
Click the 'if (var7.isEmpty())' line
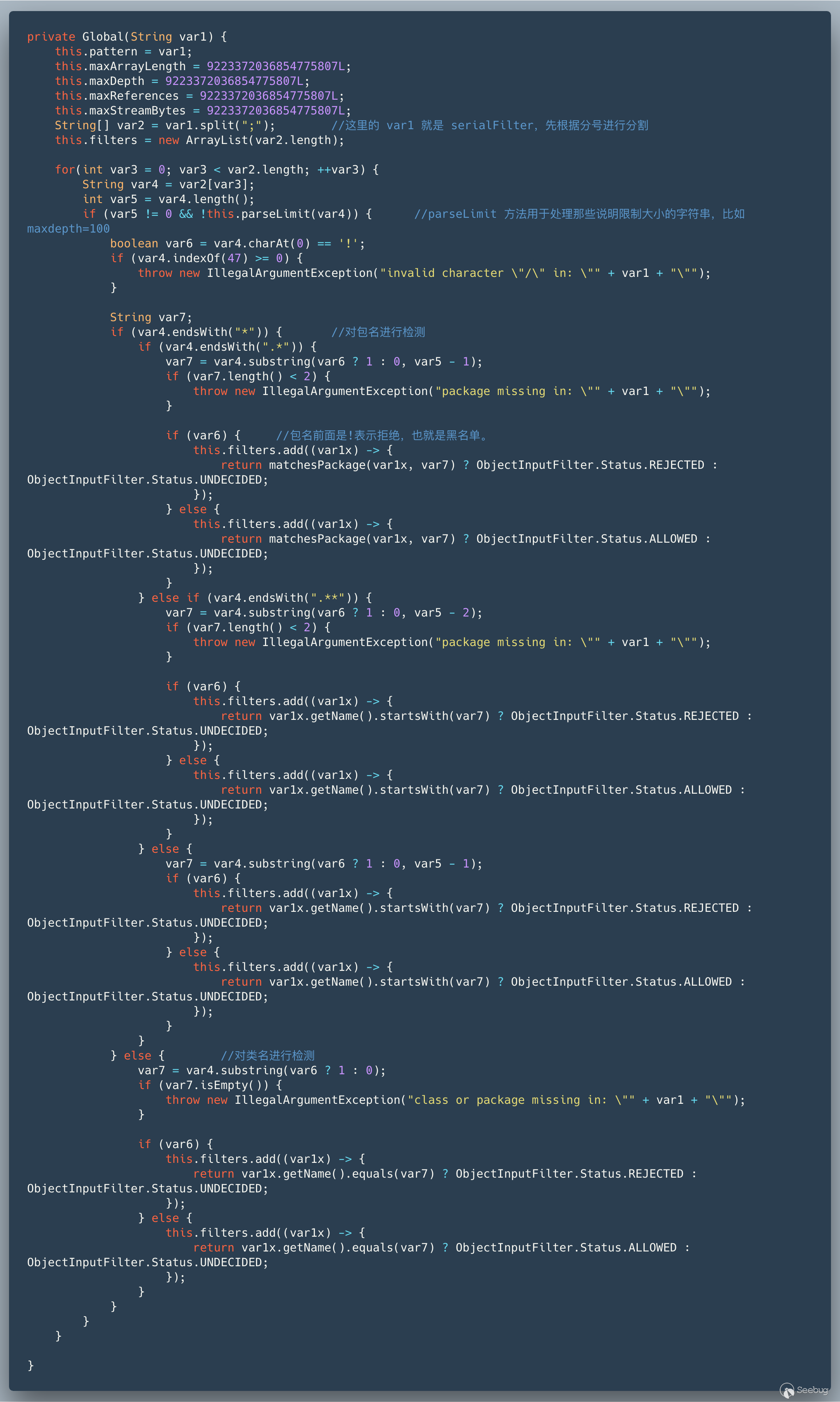point(210,1085)
